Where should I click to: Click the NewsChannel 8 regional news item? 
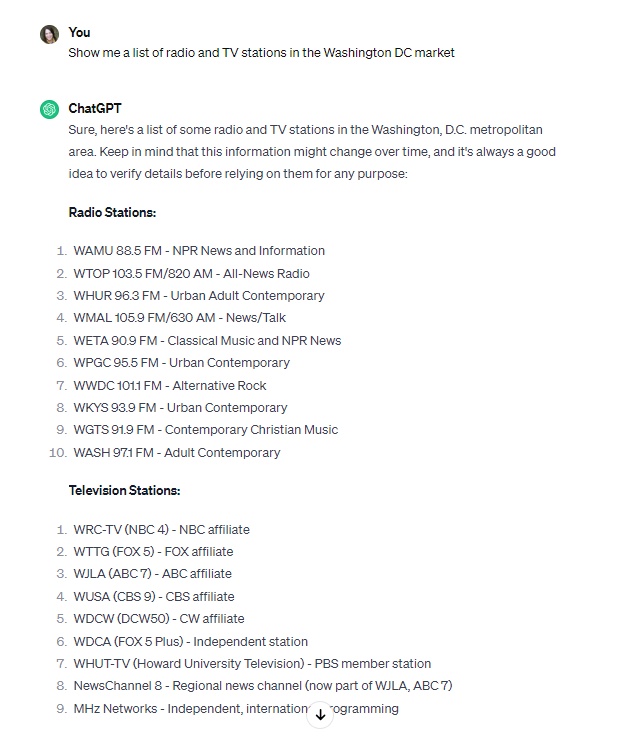262,685
